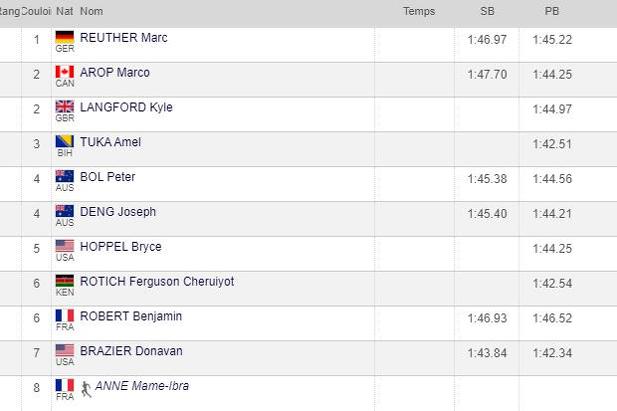
Task: Sort by the SB column header
Action: coord(487,11)
